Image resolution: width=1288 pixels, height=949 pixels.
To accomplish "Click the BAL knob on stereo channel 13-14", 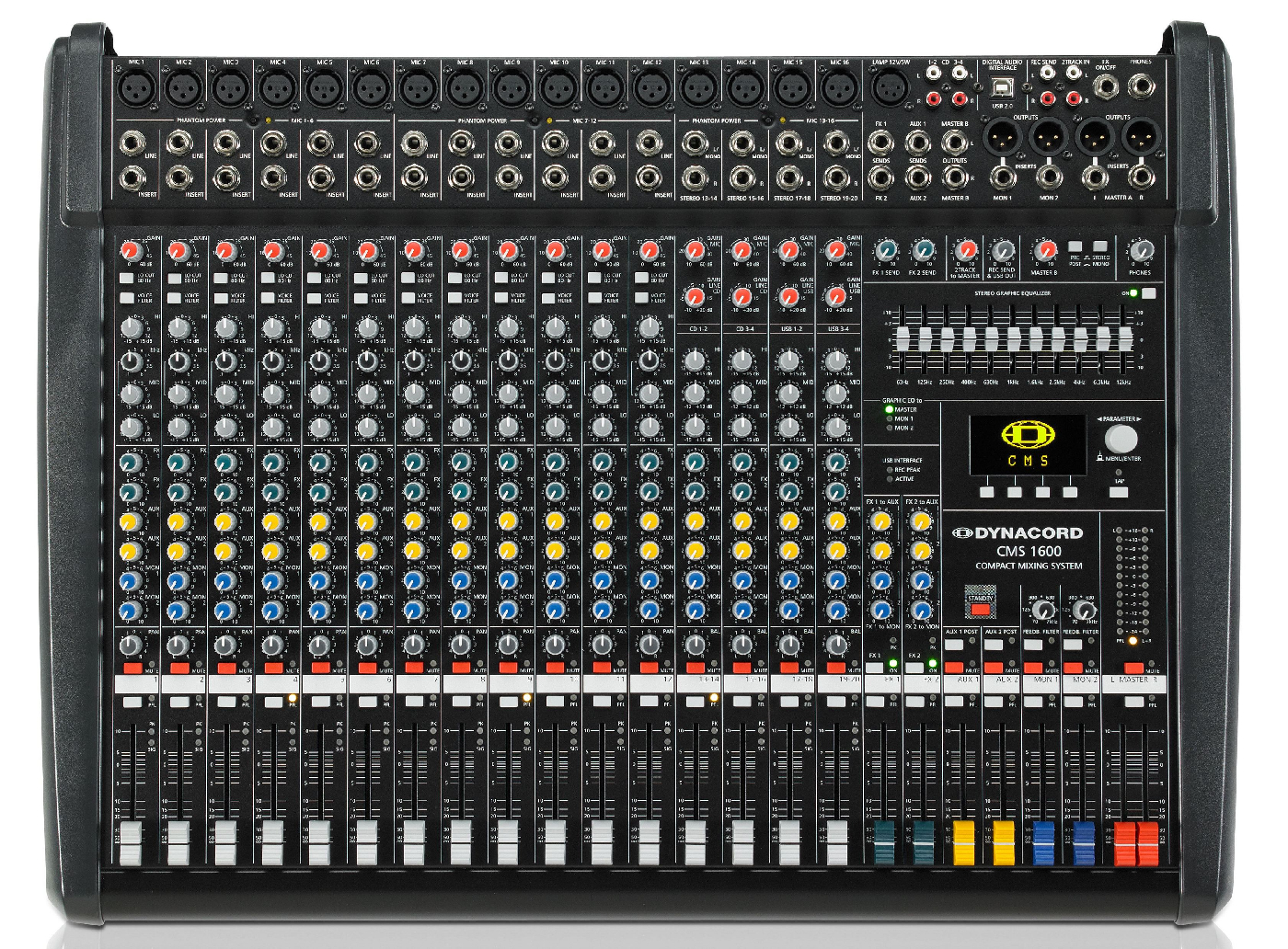I will click(x=696, y=645).
